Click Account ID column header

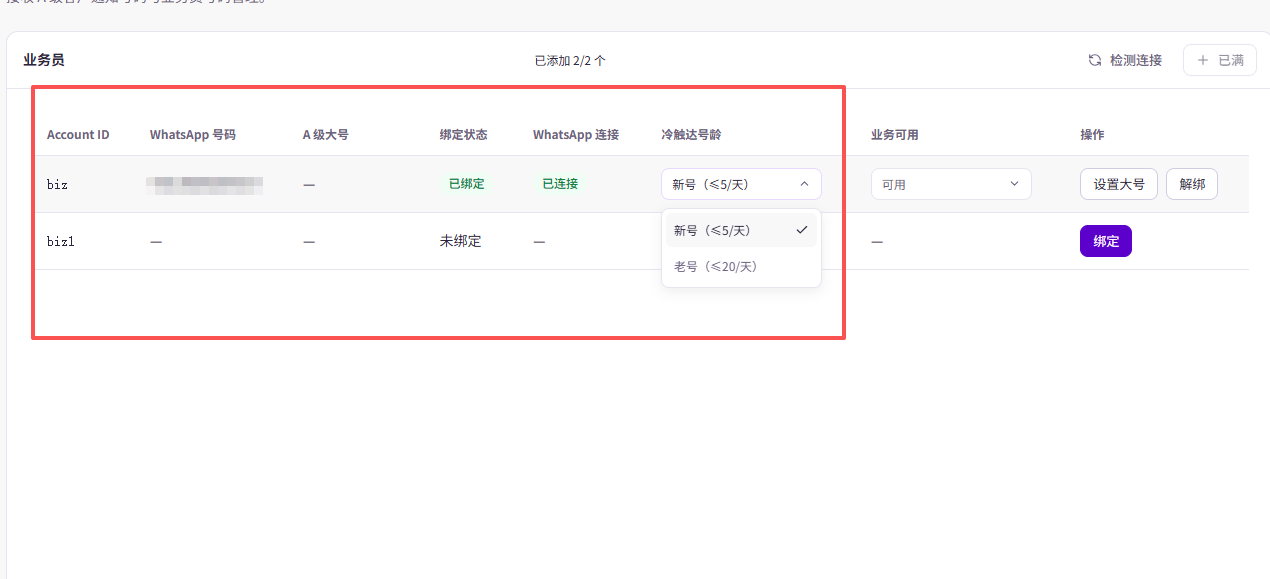(78, 134)
